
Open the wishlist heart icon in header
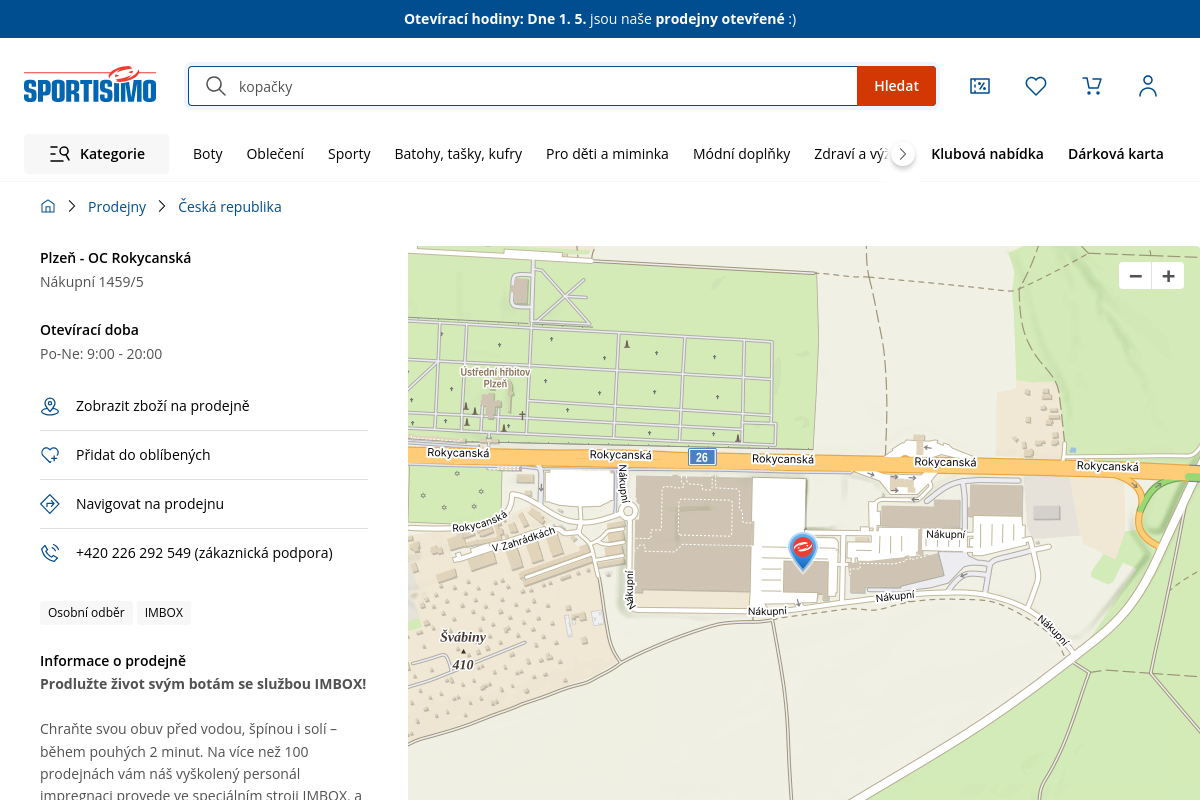pos(1036,86)
